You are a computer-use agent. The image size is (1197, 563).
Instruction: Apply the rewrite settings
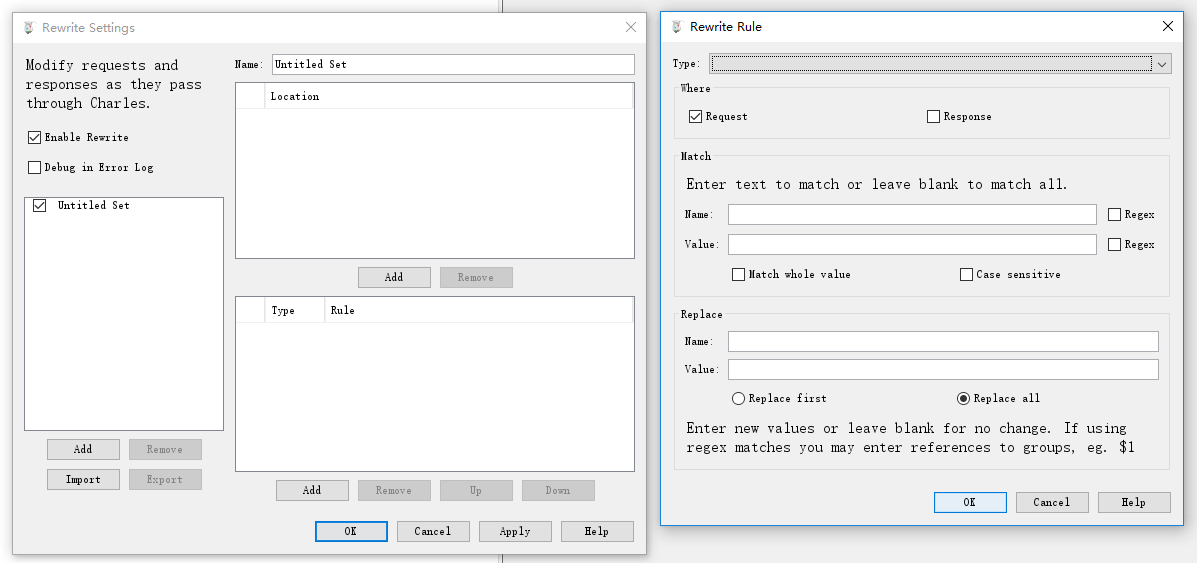[515, 531]
